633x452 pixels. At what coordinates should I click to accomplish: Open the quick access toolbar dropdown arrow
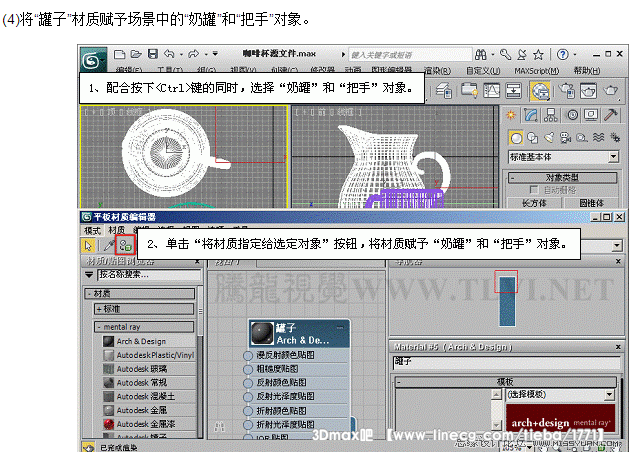tap(215, 54)
